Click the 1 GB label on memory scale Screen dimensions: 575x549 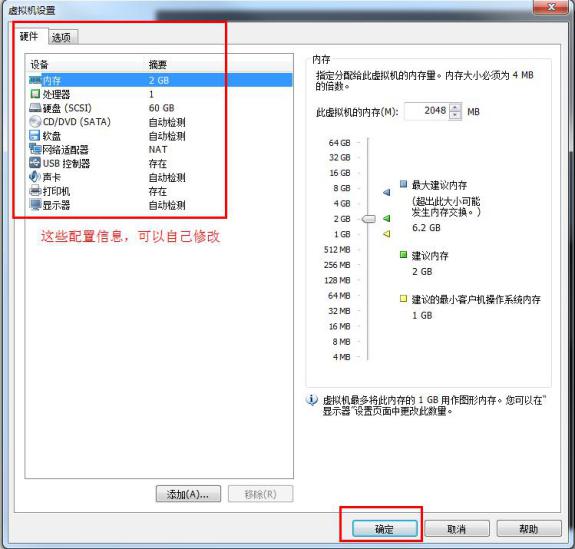coord(342,234)
